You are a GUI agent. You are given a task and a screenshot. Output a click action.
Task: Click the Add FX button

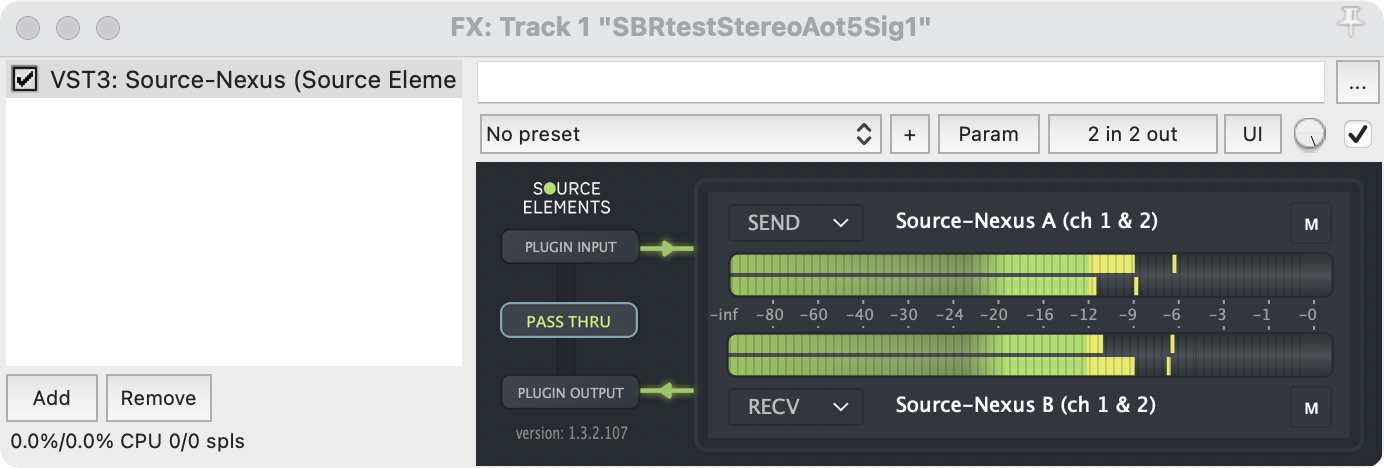click(51, 398)
